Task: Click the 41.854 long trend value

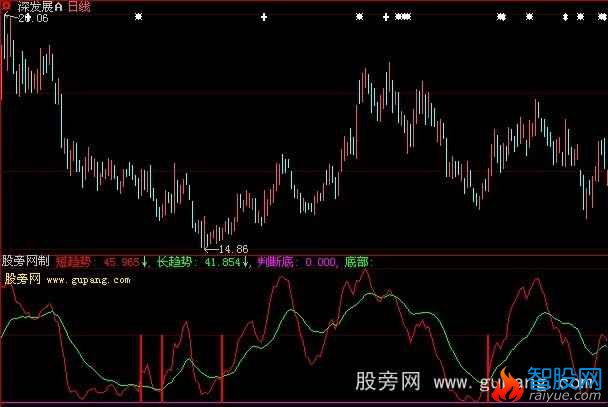Action: 223,262
